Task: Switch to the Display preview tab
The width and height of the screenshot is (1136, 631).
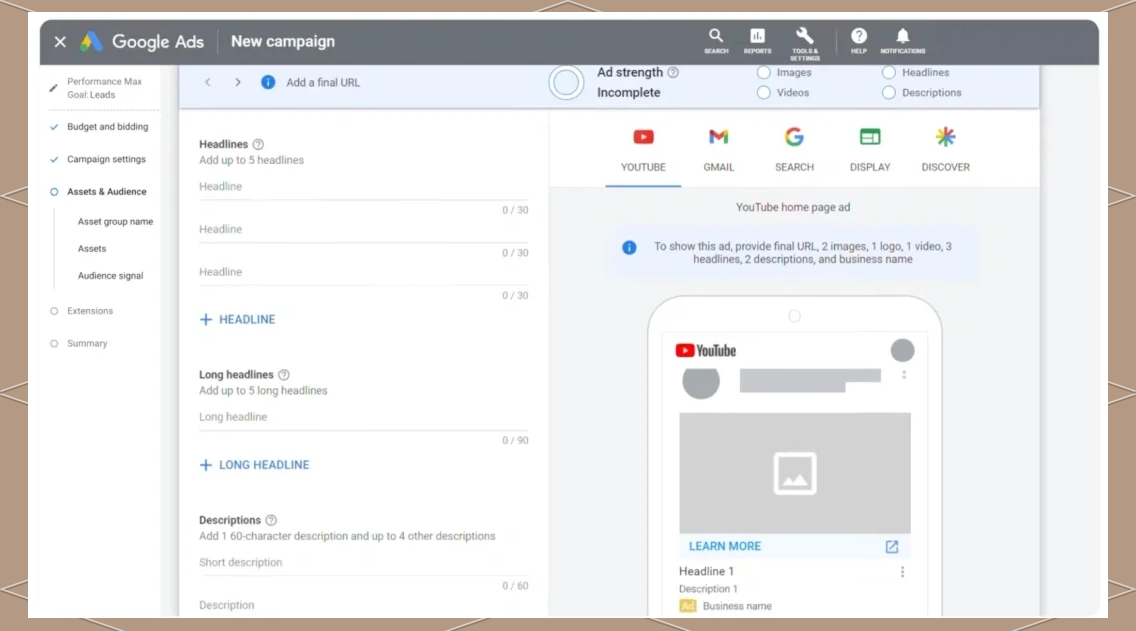Action: [x=870, y=151]
